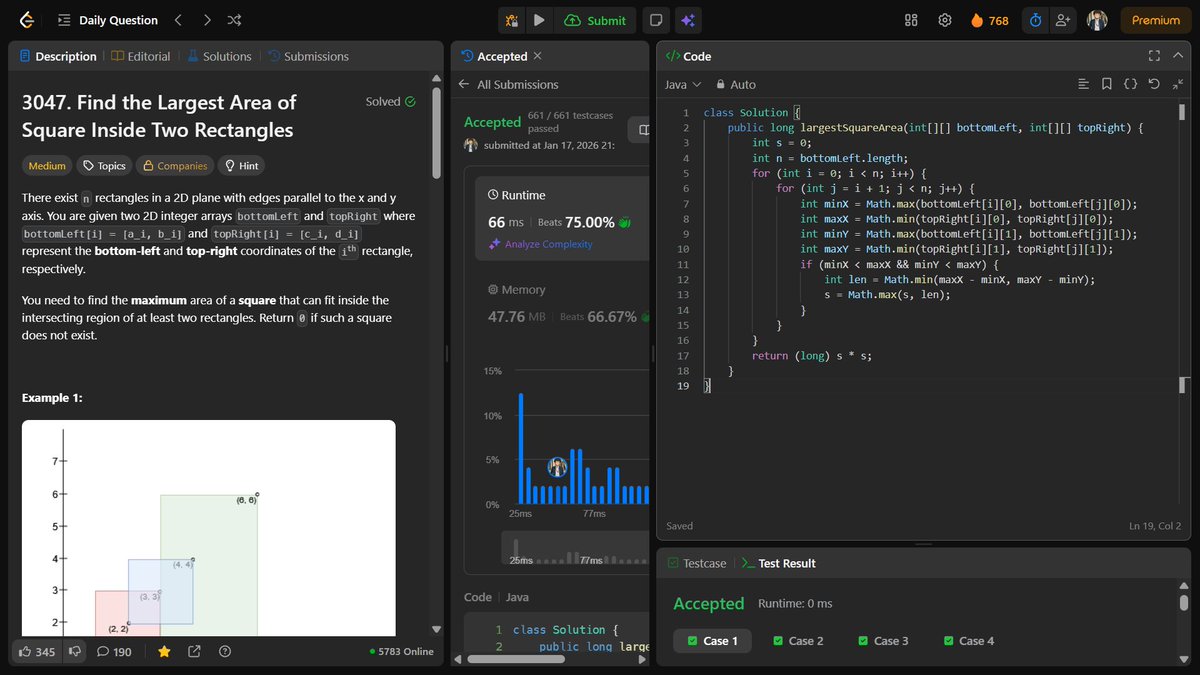Viewport: 1200px width, 675px height.
Task: Open the Java language dropdown
Action: (x=684, y=85)
